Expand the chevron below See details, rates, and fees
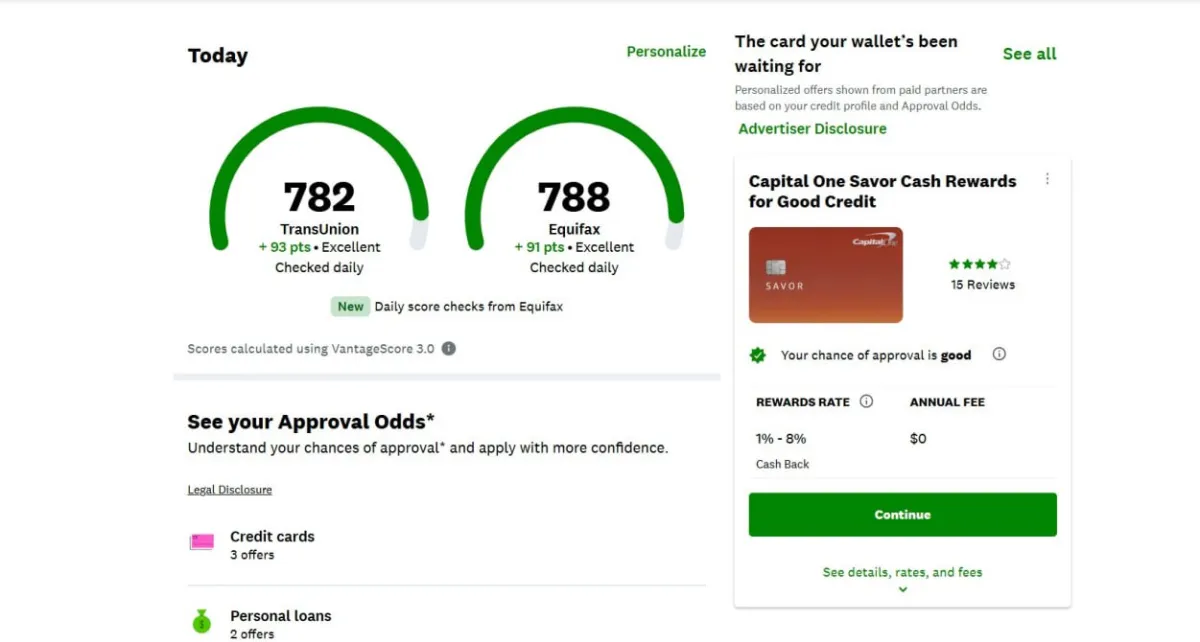 pos(903,590)
